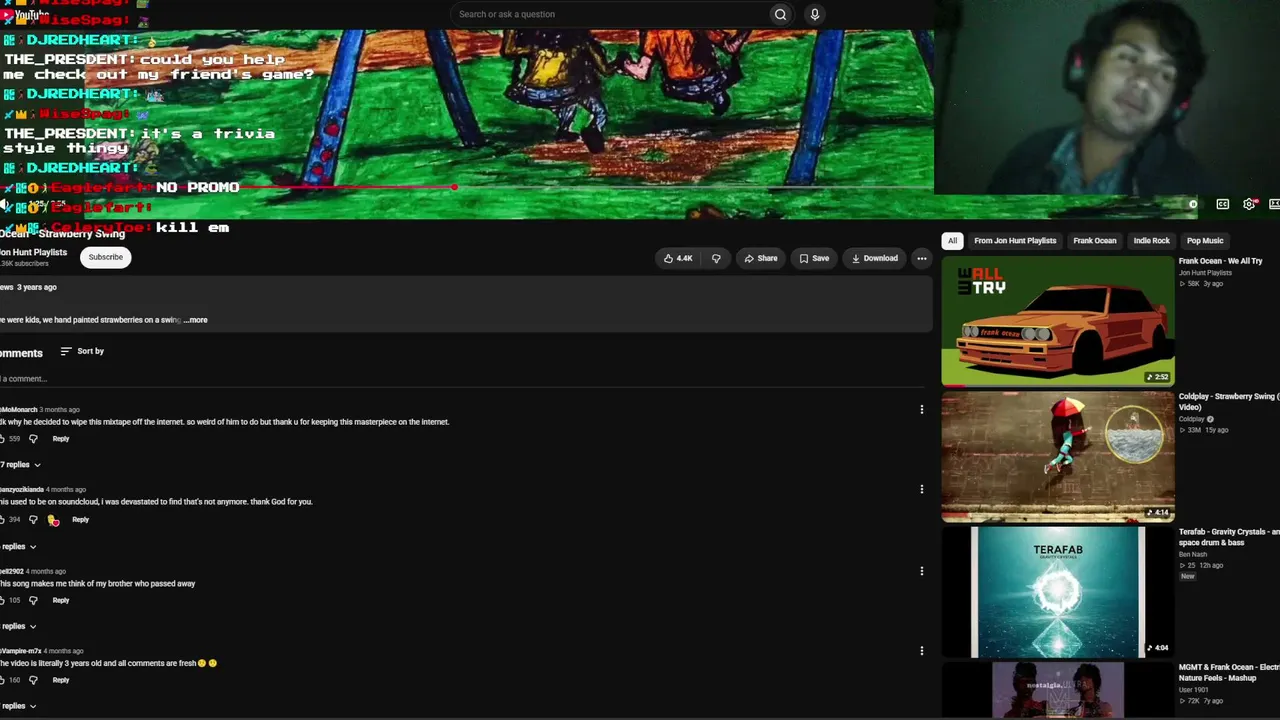Expand replies under the brother comment
This screenshot has width=1280, height=720.
18,627
